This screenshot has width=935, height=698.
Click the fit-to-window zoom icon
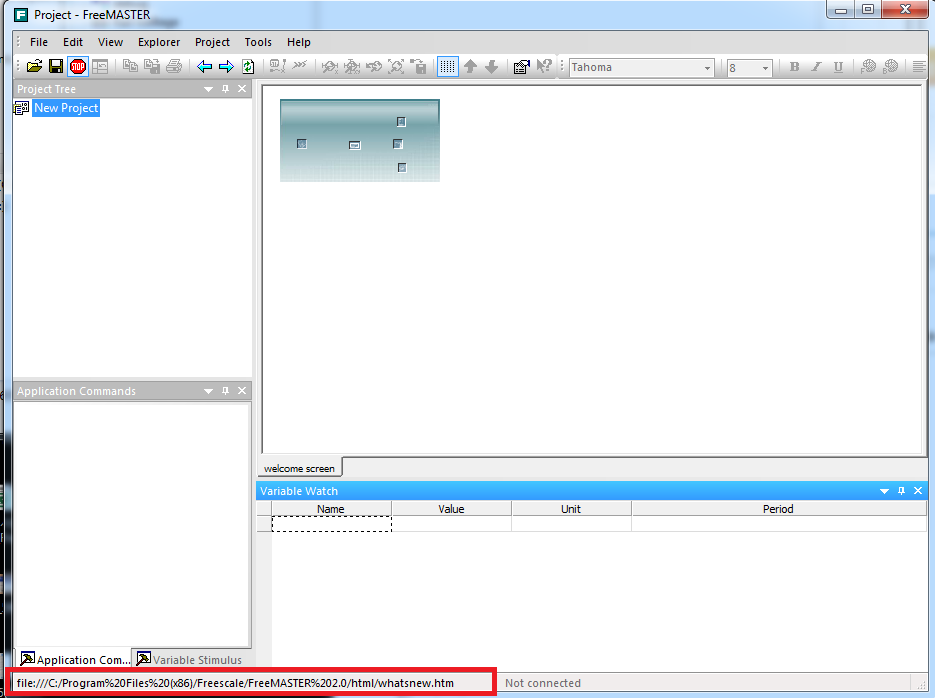pyautogui.click(x=396, y=66)
